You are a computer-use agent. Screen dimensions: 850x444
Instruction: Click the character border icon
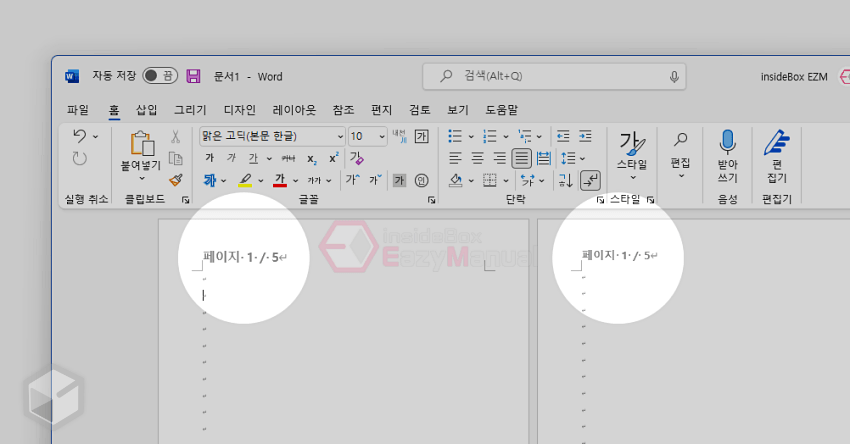click(422, 136)
